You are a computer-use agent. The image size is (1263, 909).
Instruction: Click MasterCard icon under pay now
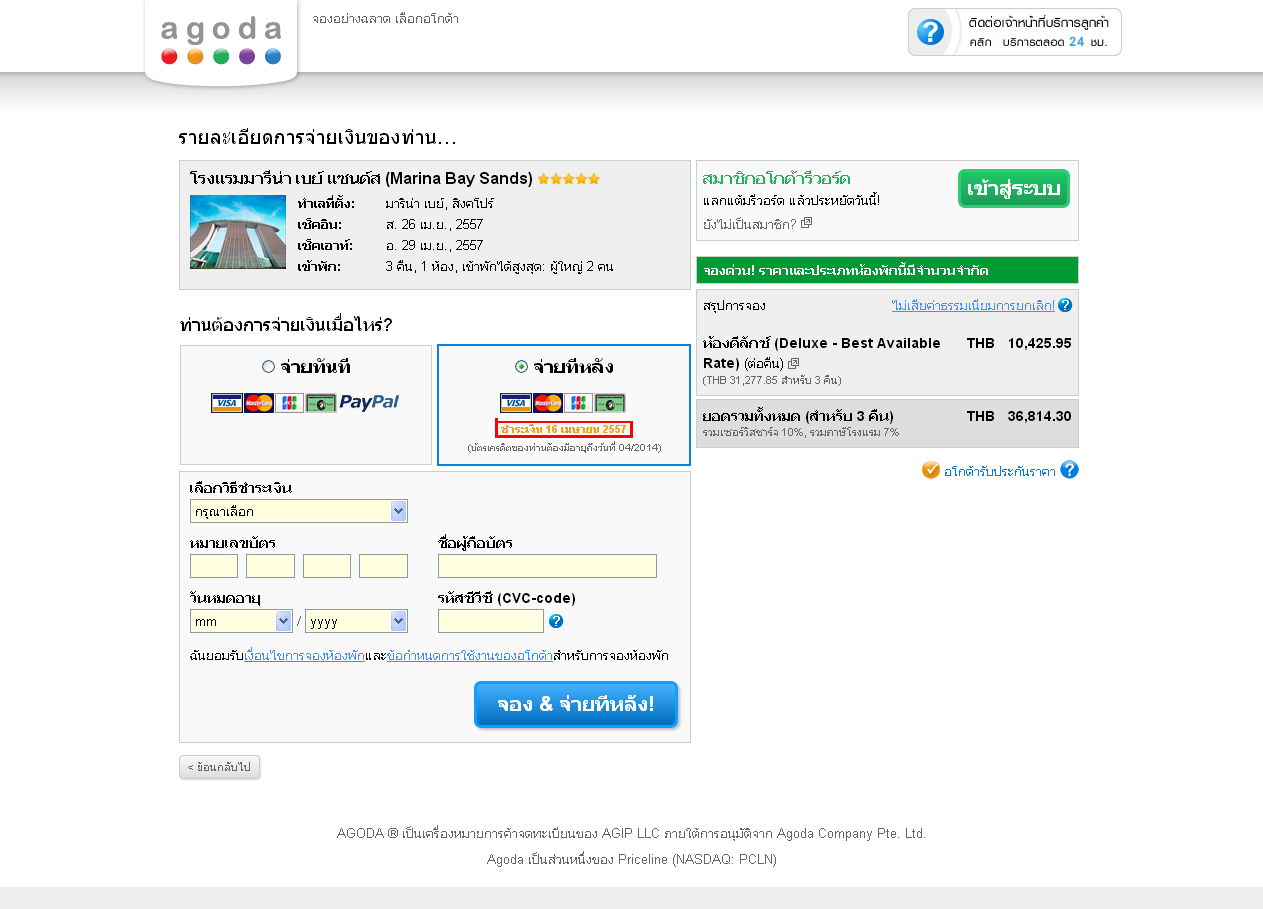coord(258,403)
